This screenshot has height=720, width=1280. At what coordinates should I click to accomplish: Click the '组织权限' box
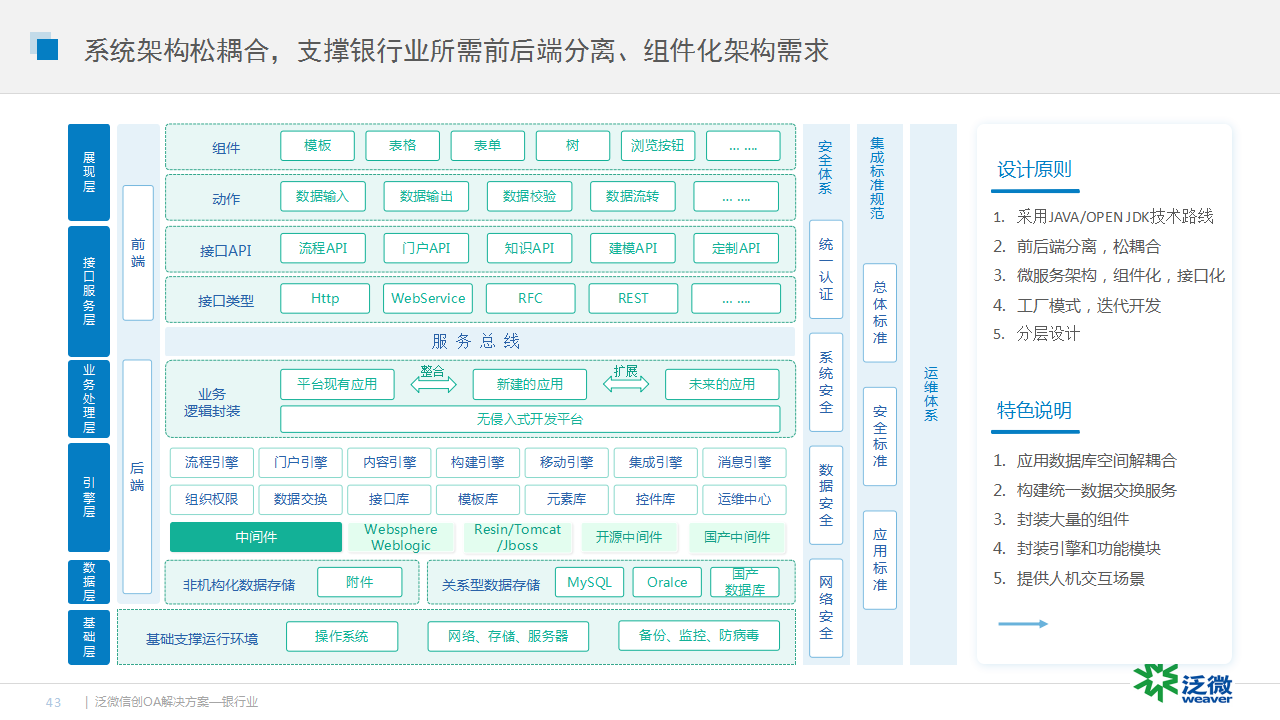212,499
